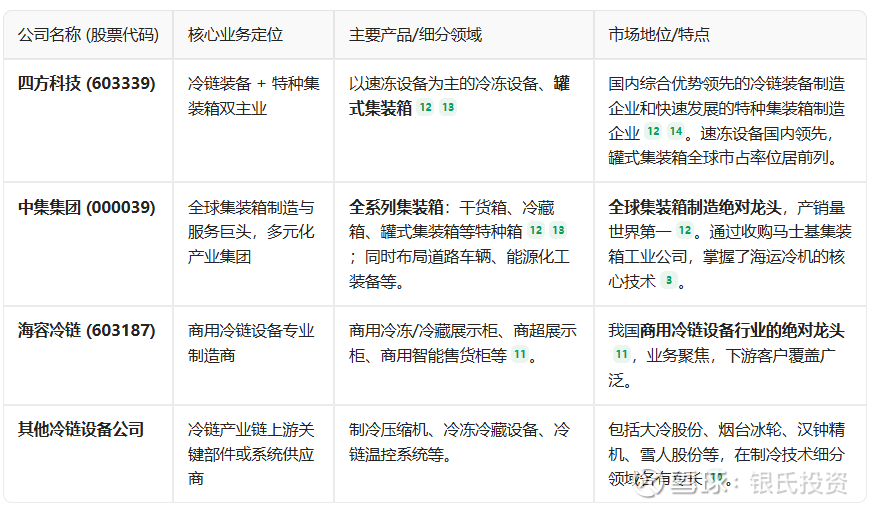Screen dimensions: 874x510
Task: Click the bold 全球集装箱制造绝对龙头 text
Action: pyautogui.click(x=695, y=207)
